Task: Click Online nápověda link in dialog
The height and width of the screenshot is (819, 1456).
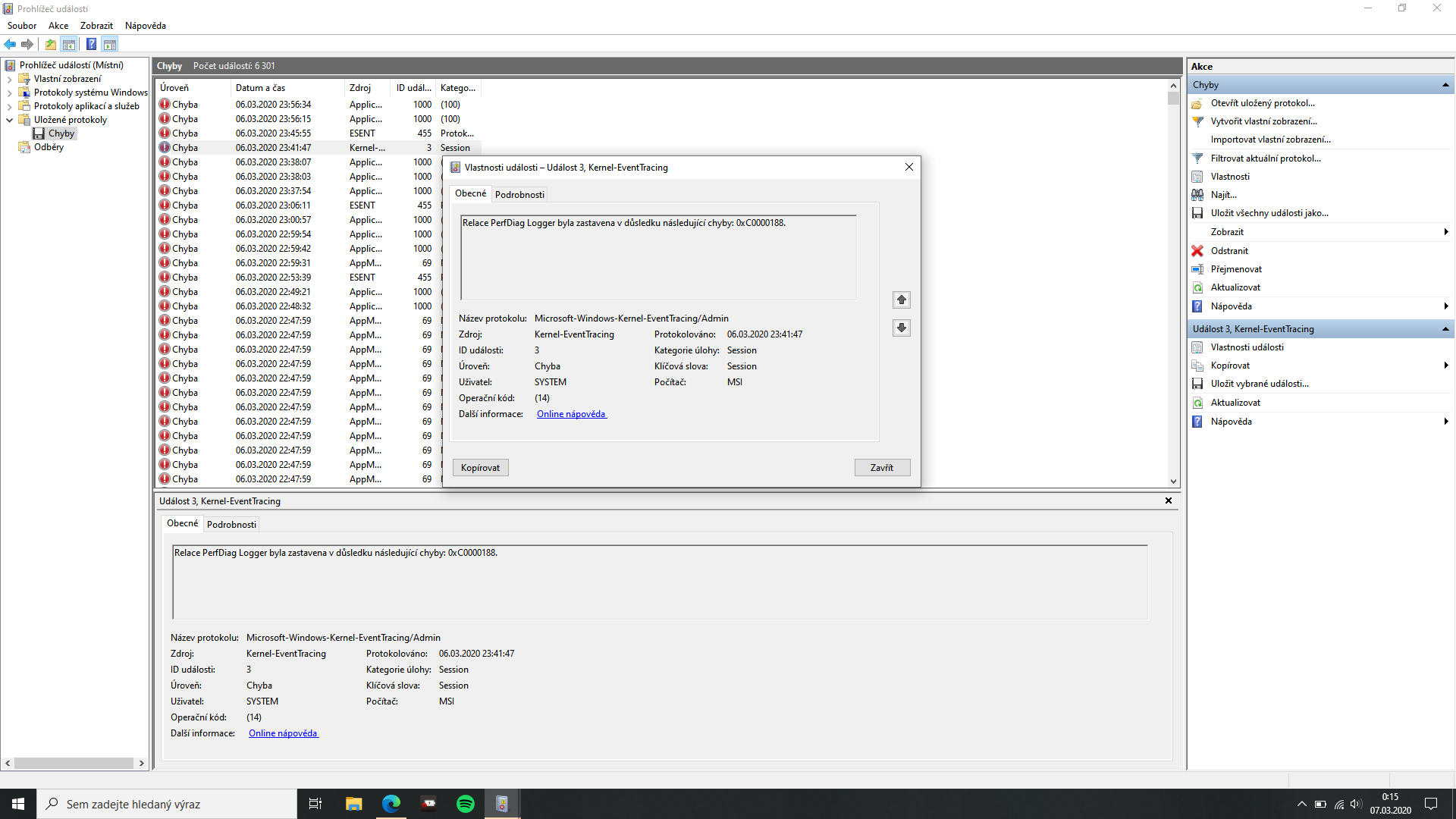Action: point(571,414)
